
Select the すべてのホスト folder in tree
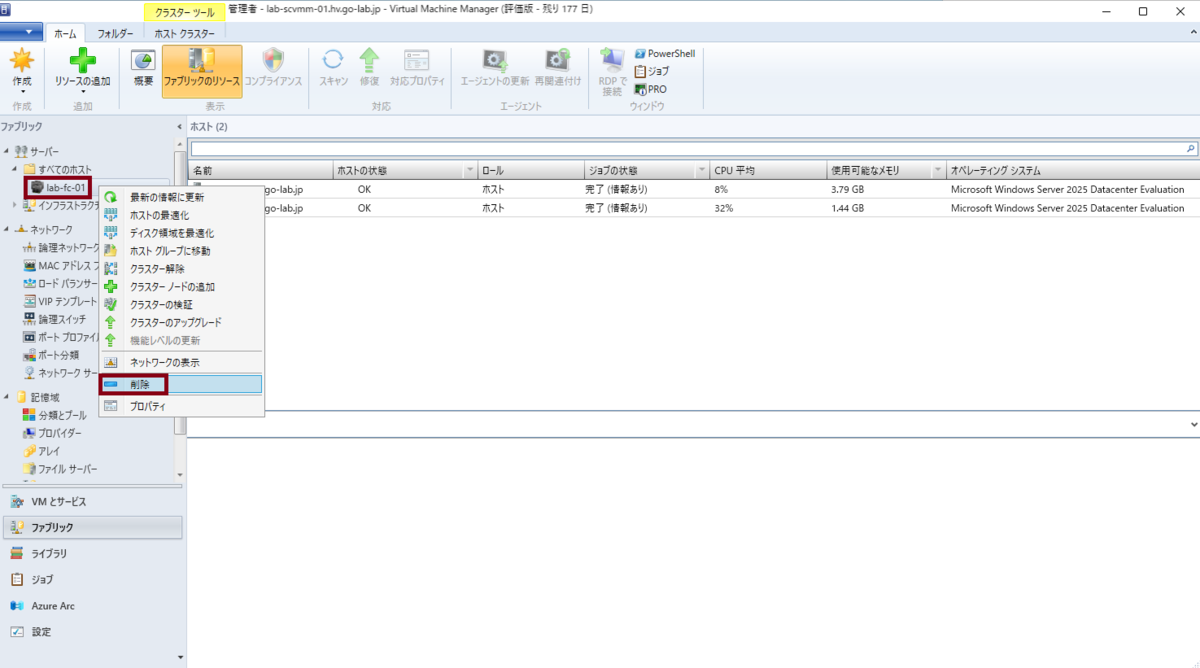tap(57, 168)
